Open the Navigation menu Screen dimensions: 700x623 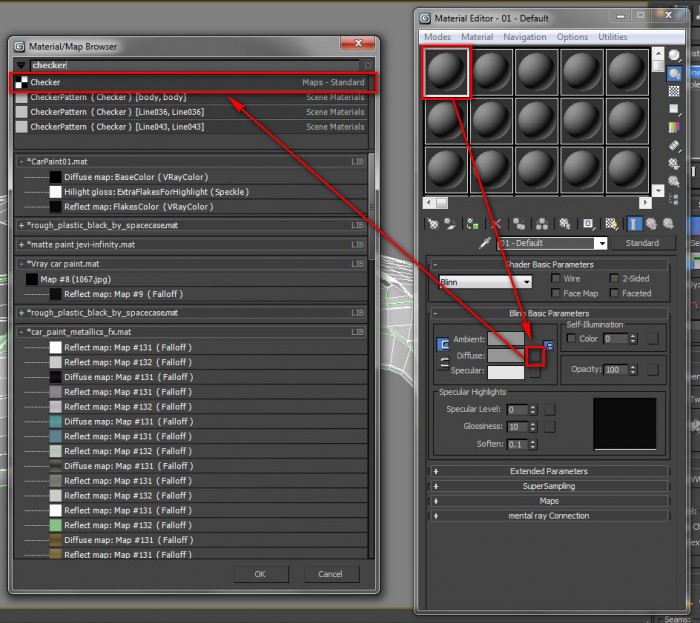click(524, 37)
